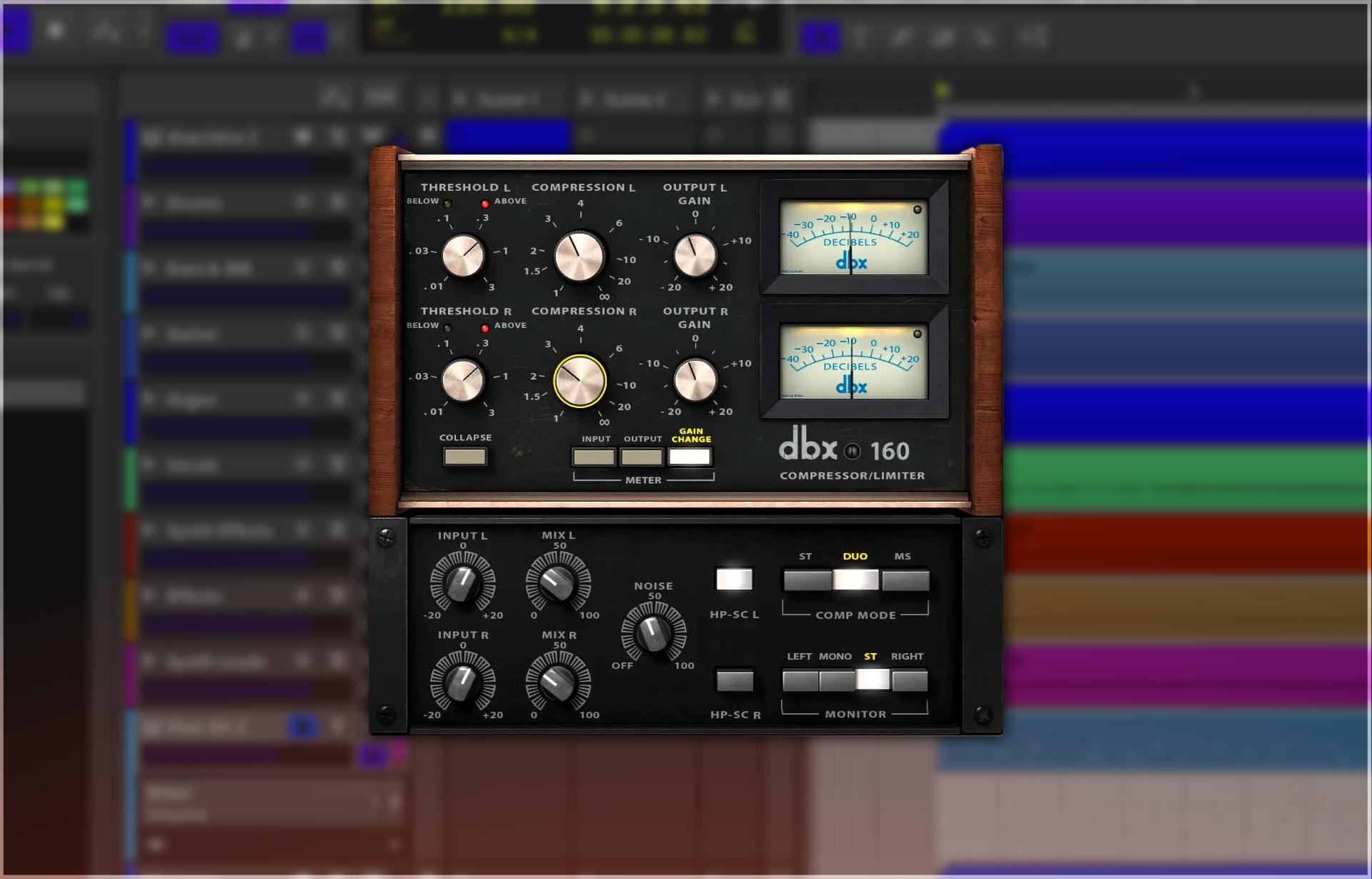Set comp mode to DUO

856,580
